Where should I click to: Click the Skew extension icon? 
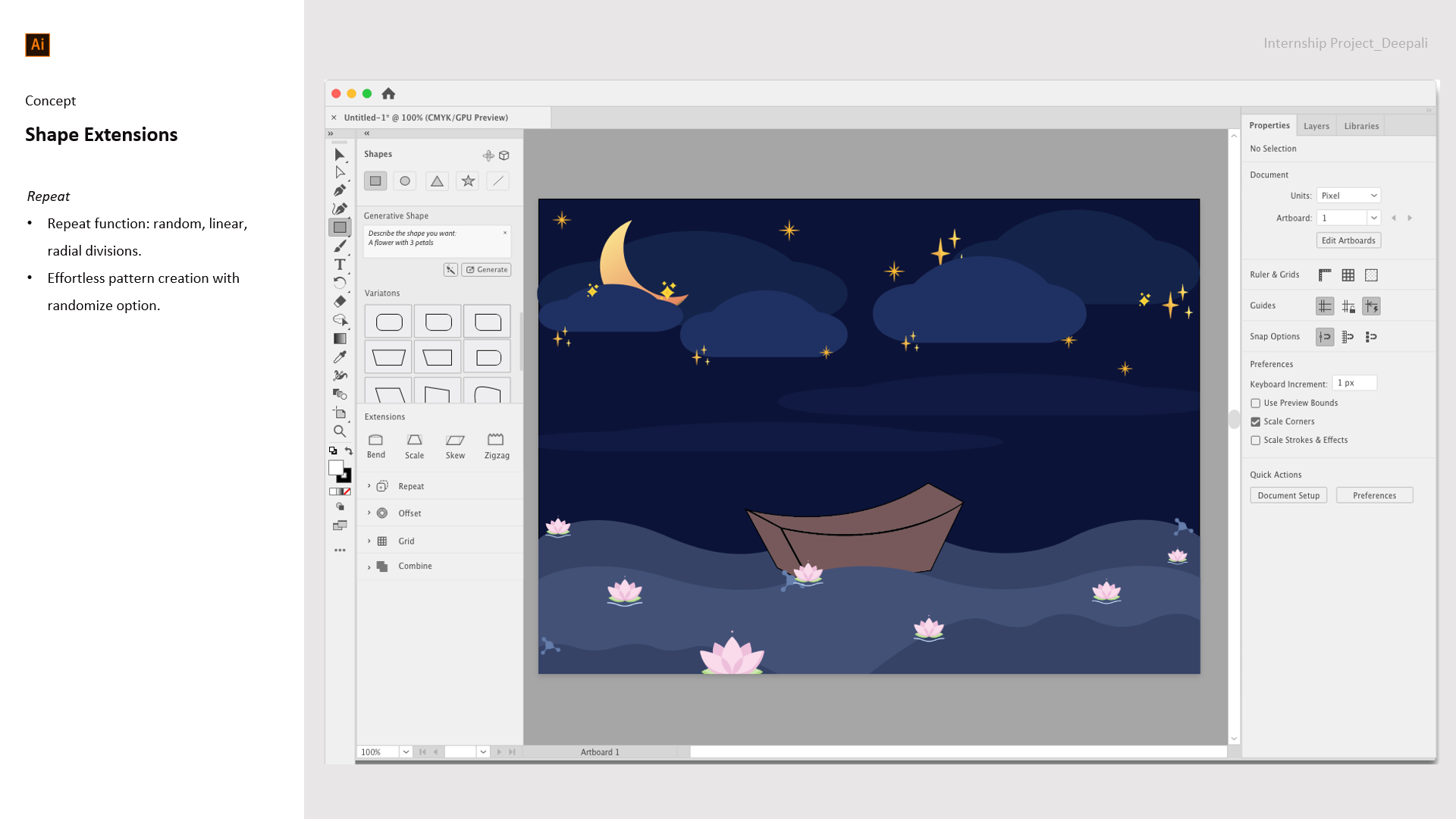[455, 440]
